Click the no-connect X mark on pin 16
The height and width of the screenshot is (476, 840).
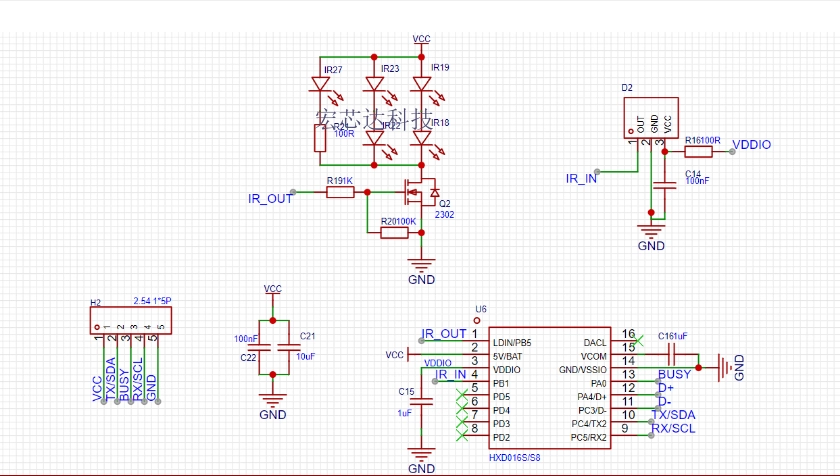pyautogui.click(x=639, y=340)
